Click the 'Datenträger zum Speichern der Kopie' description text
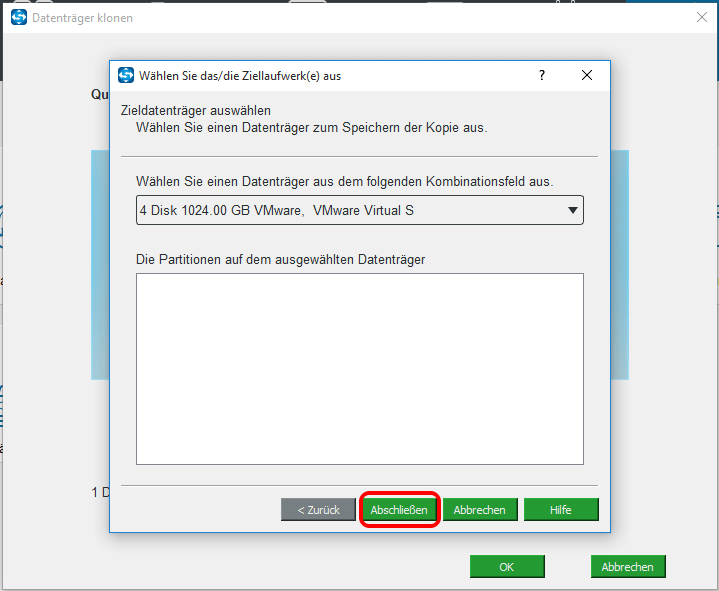Screen dimensions: 719x591 [x=311, y=127]
